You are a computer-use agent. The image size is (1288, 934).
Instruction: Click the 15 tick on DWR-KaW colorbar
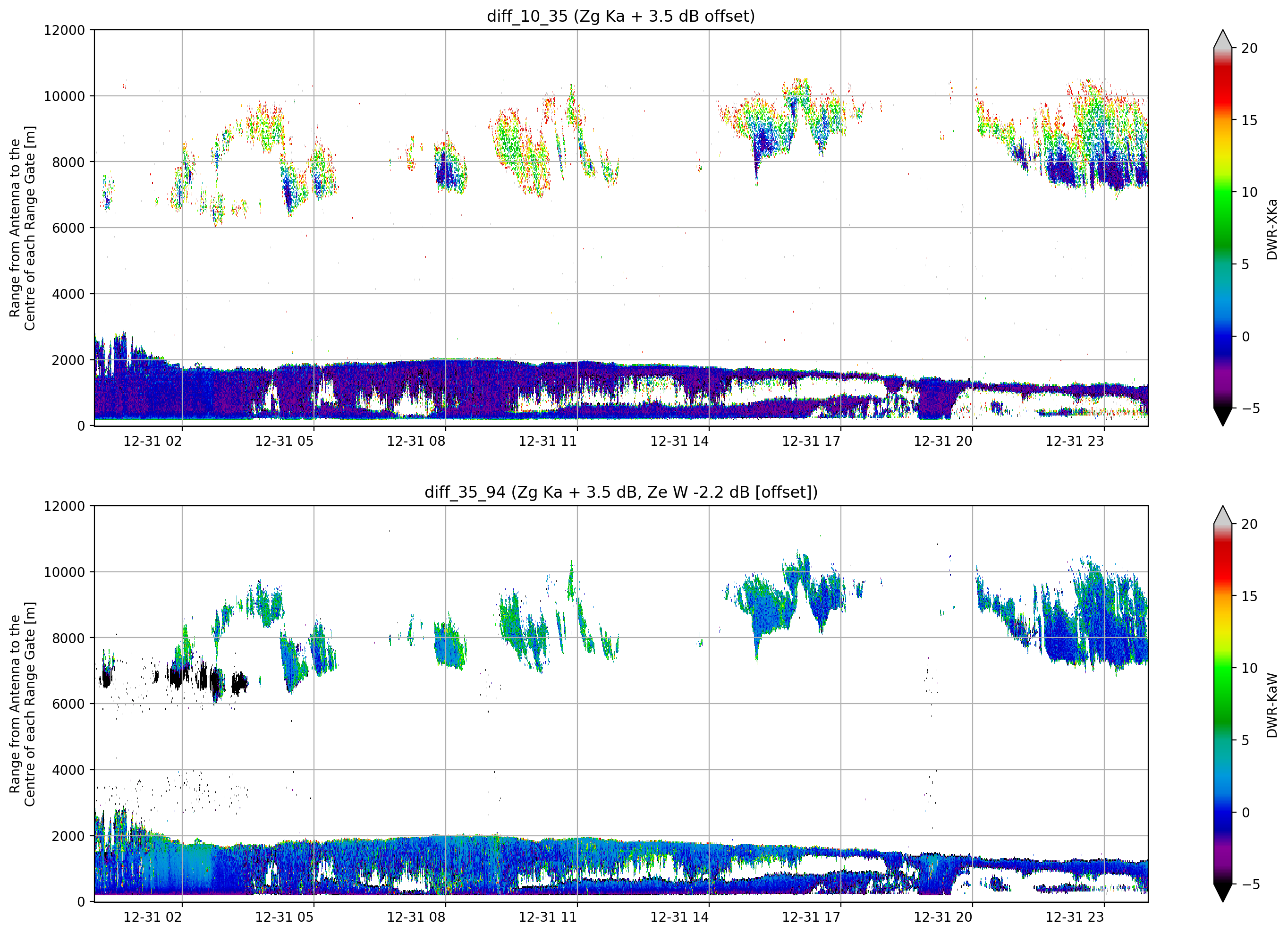point(1249,596)
